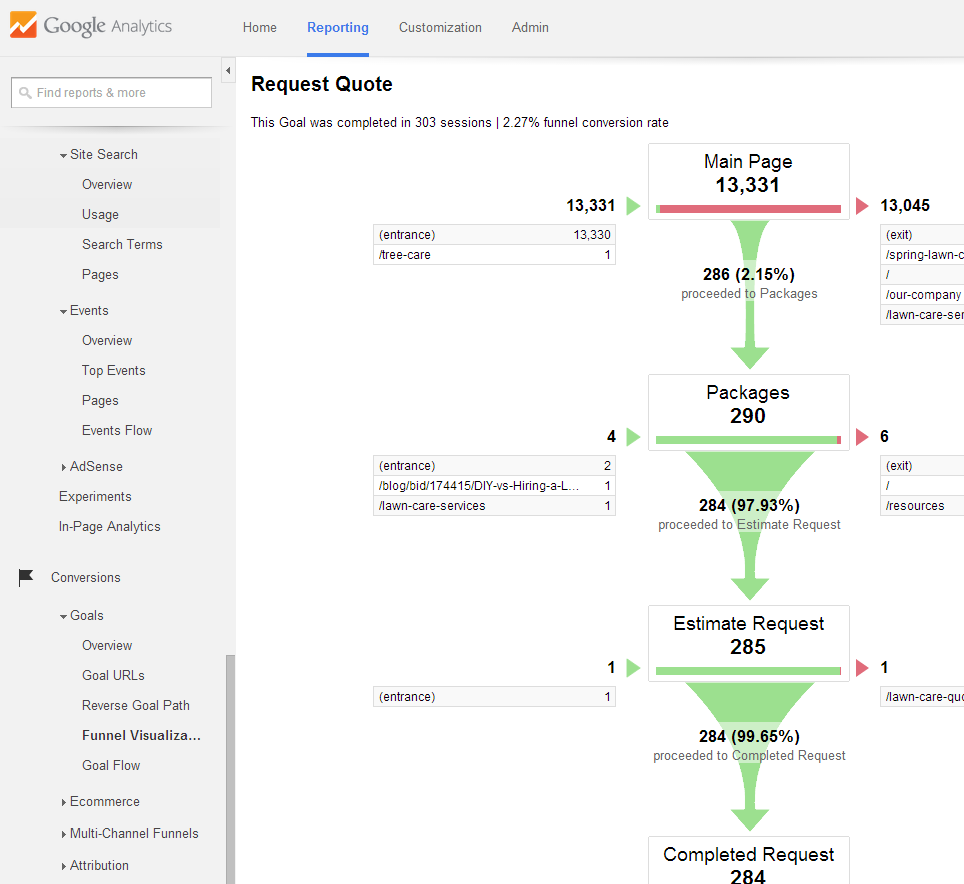The width and height of the screenshot is (964, 884).
Task: Click red exit arrow beside Packages step
Action: click(862, 437)
